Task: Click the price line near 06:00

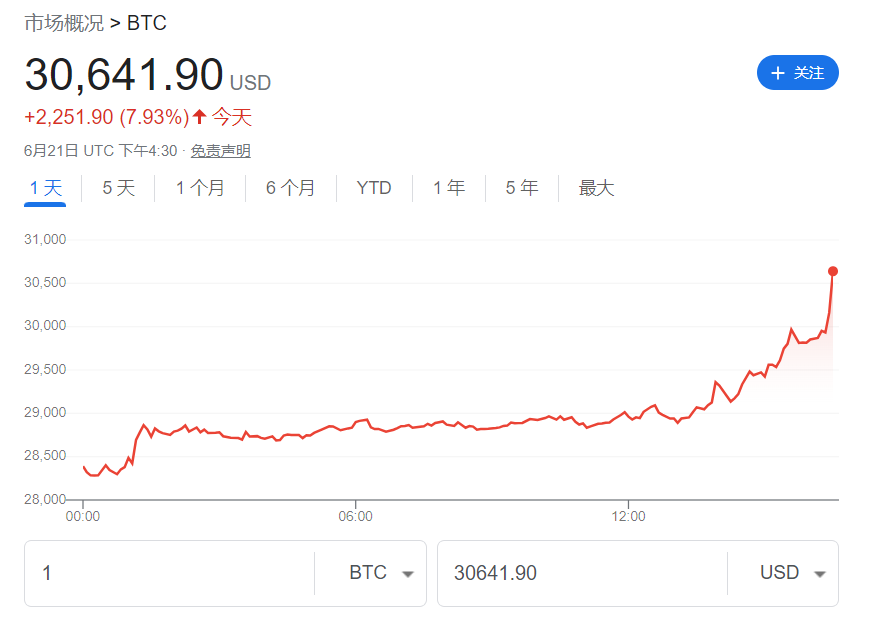Action: [x=356, y=422]
